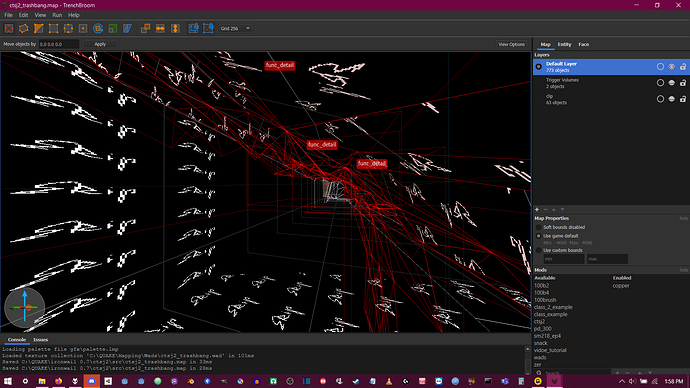Activate the Vertex tool
This screenshot has width=690, height=388.
point(53,29)
